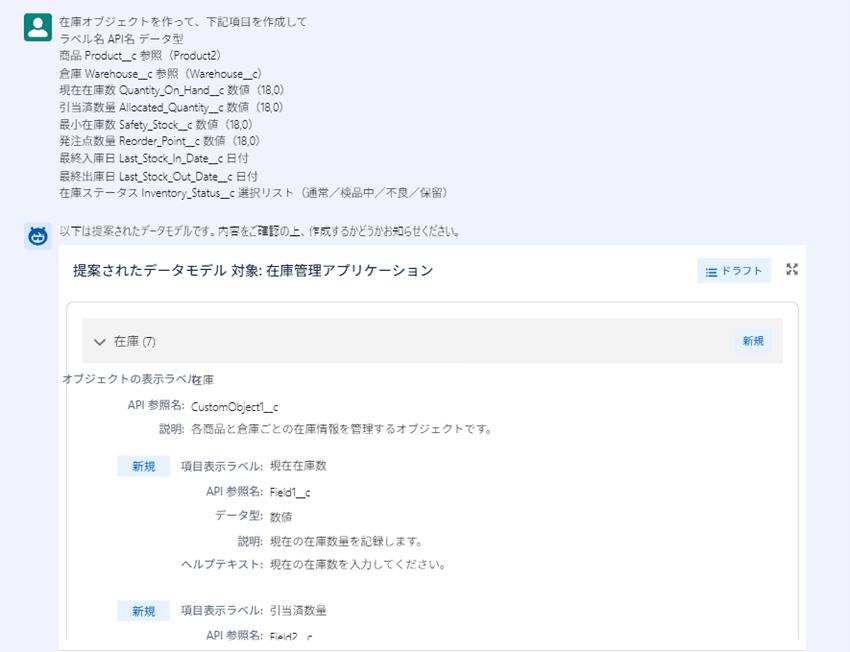Click the user avatar icon
This screenshot has height=652, width=850.
tap(38, 27)
